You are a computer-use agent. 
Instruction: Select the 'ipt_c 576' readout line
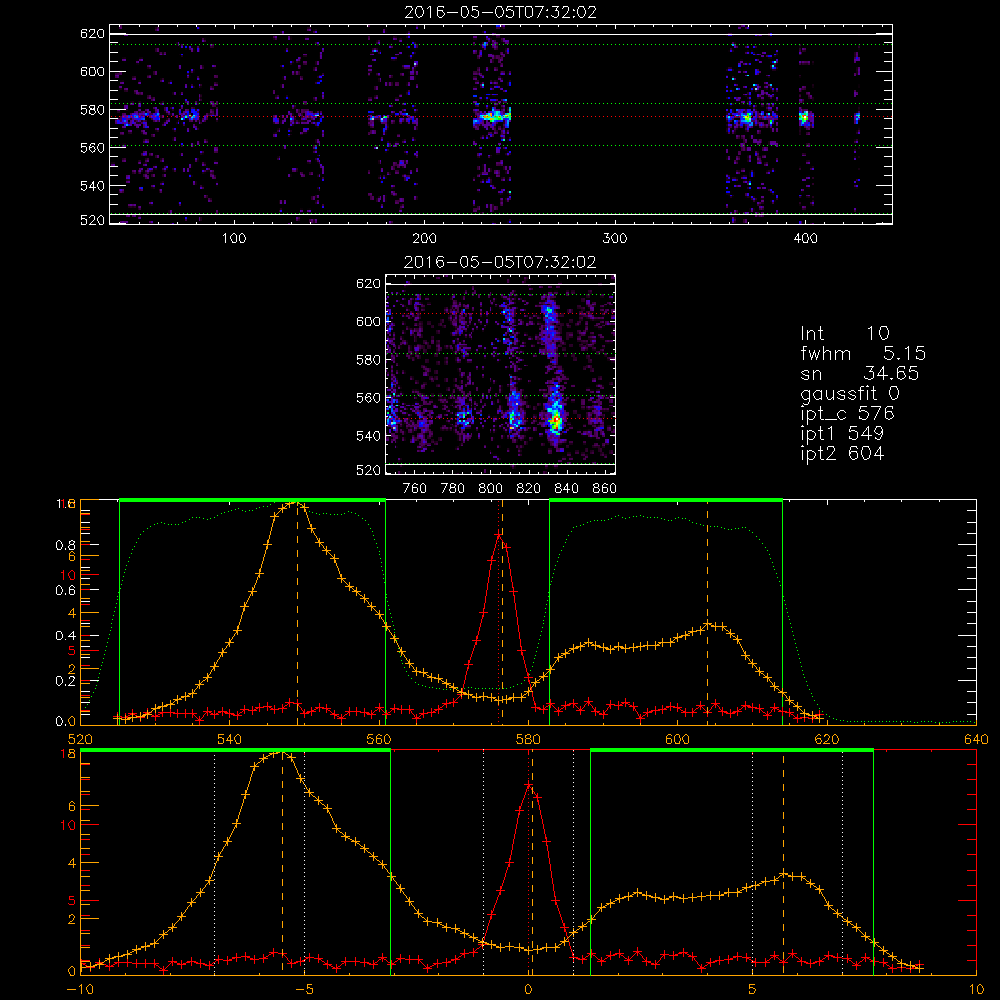tap(848, 414)
